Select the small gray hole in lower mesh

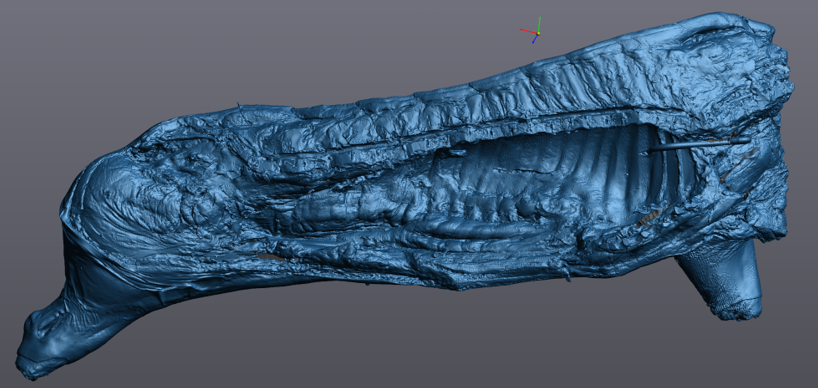(271, 257)
